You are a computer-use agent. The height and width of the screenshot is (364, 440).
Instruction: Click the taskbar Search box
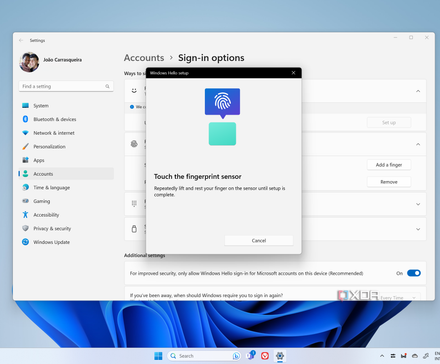[x=204, y=356]
